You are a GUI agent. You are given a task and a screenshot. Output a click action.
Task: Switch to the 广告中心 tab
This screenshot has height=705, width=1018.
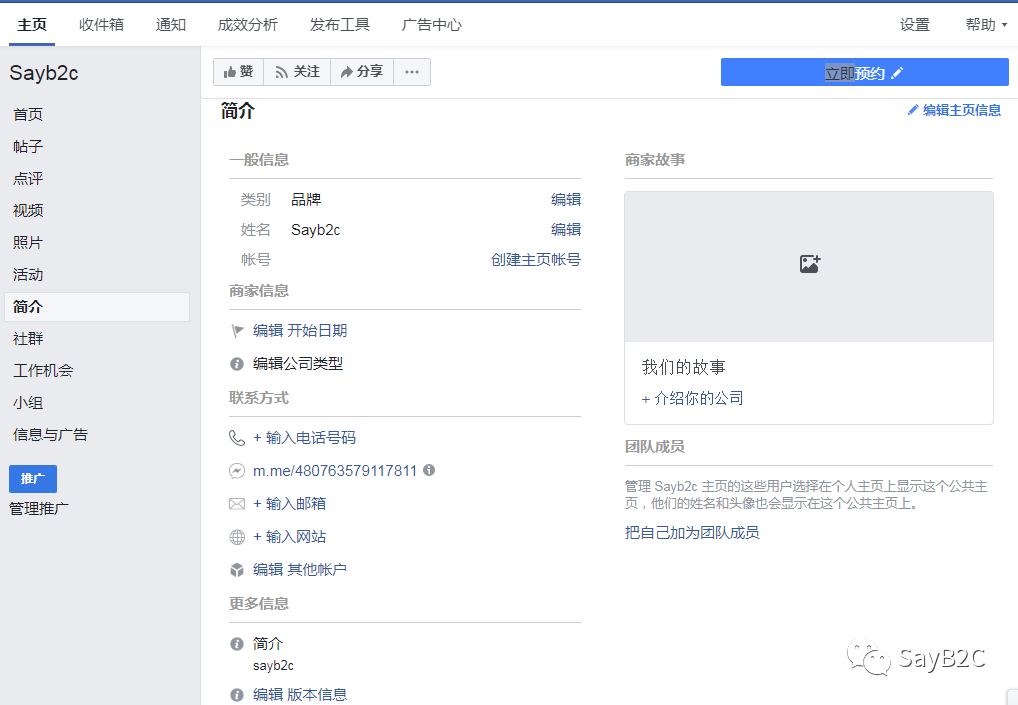[x=432, y=25]
